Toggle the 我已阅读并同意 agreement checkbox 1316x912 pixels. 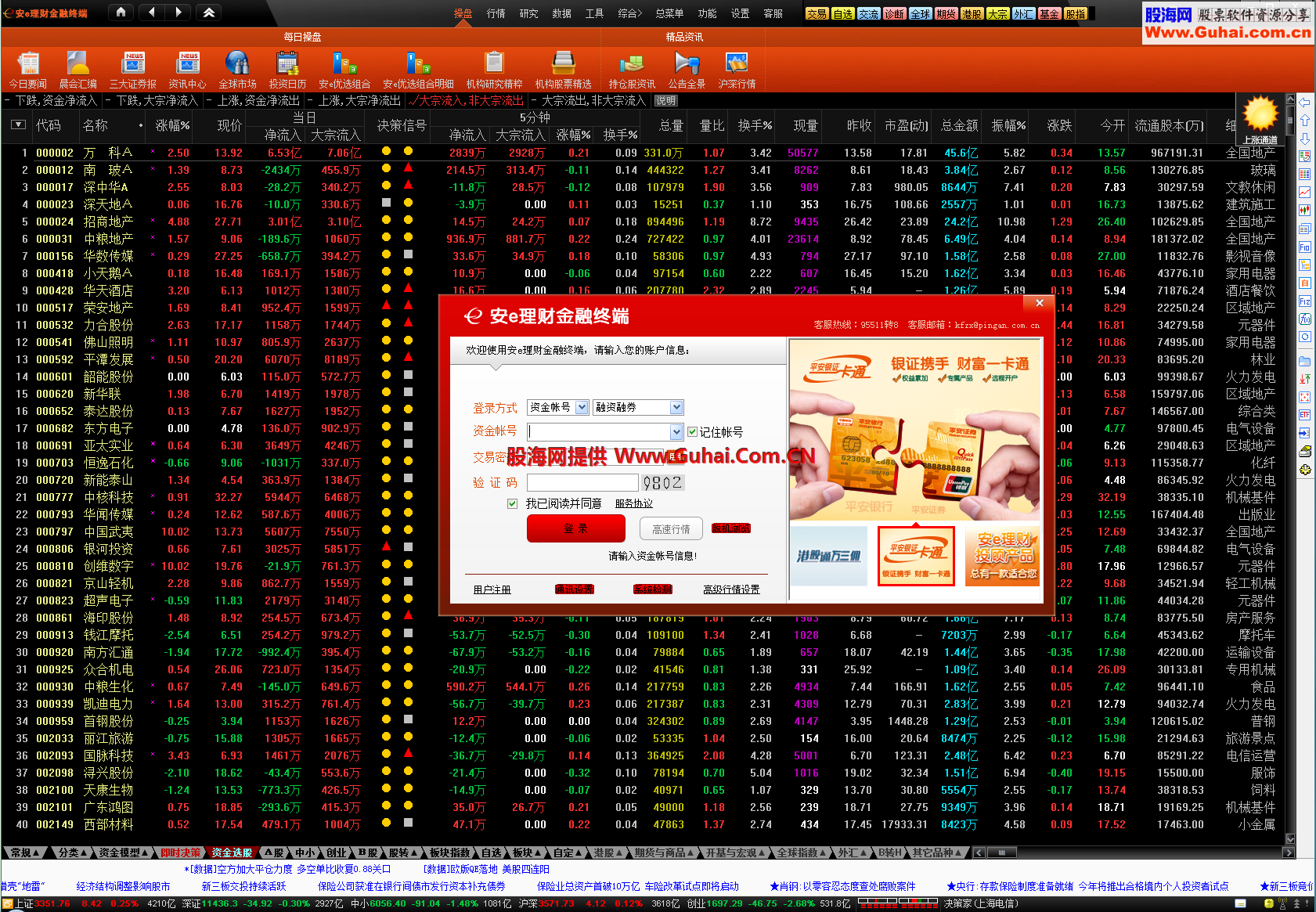pos(512,503)
